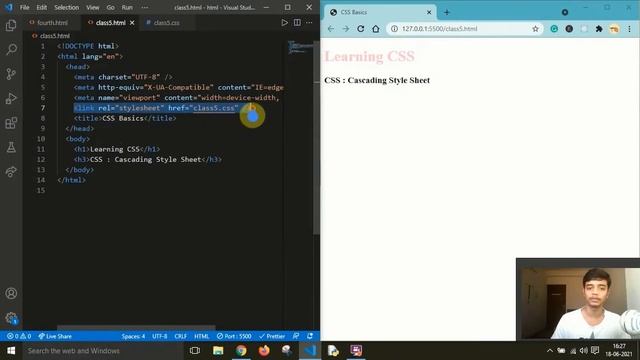Click the browser Back arrow
The height and width of the screenshot is (360, 640).
[x=331, y=29]
